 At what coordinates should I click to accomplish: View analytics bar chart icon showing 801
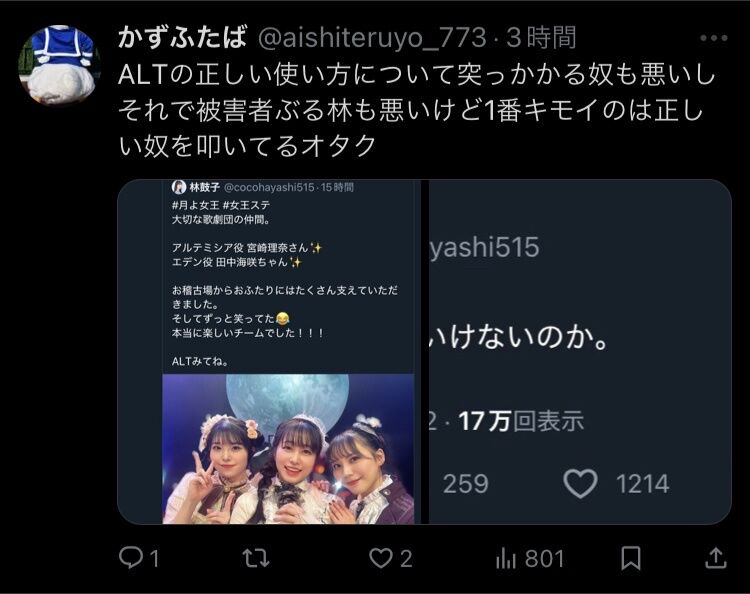coord(505,558)
